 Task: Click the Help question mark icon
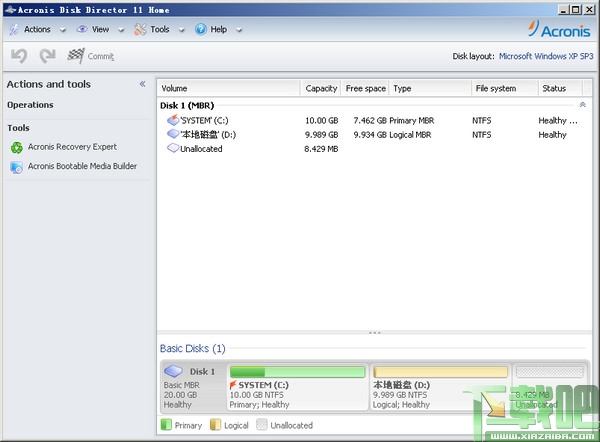point(201,29)
